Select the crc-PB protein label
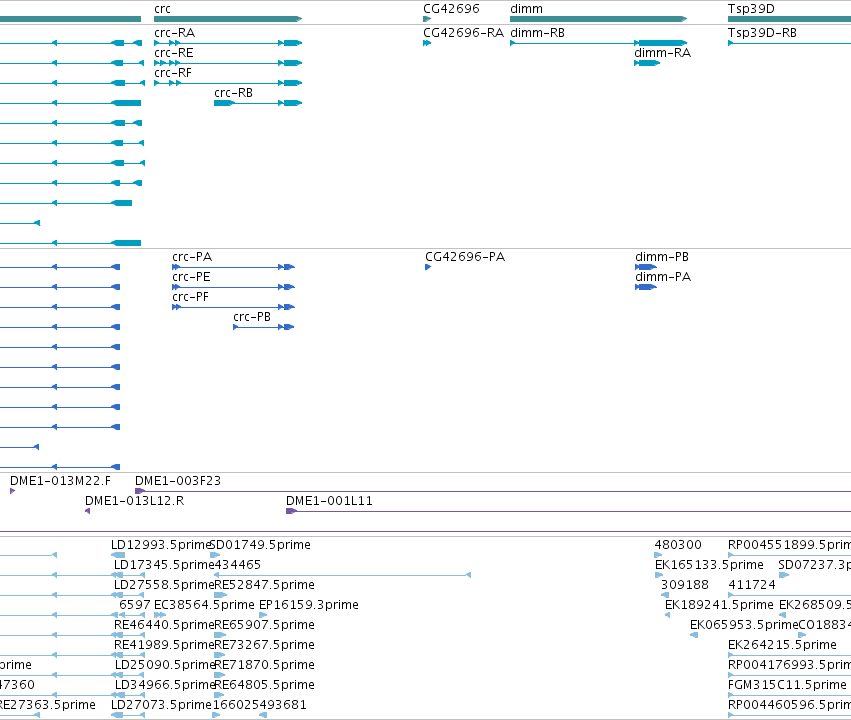Screen dimensions: 851x720 [252, 317]
